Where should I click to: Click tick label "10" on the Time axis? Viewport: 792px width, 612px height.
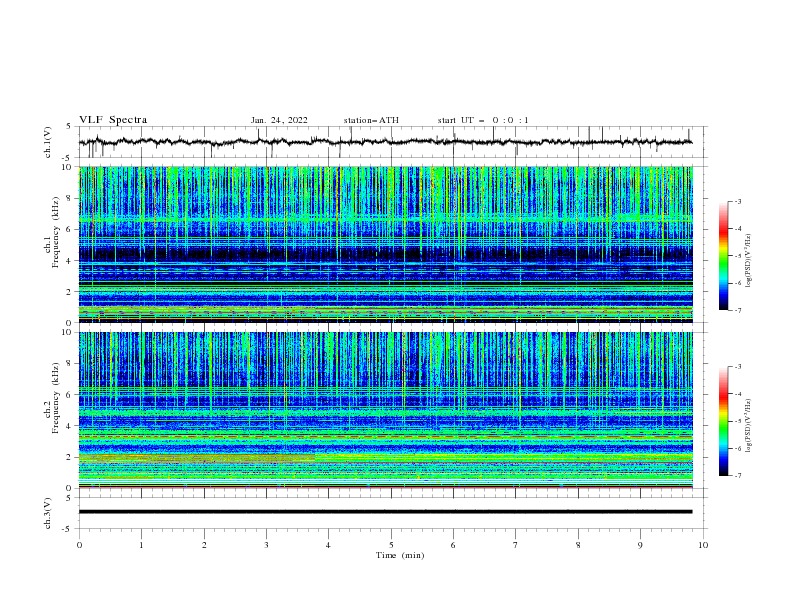click(703, 545)
